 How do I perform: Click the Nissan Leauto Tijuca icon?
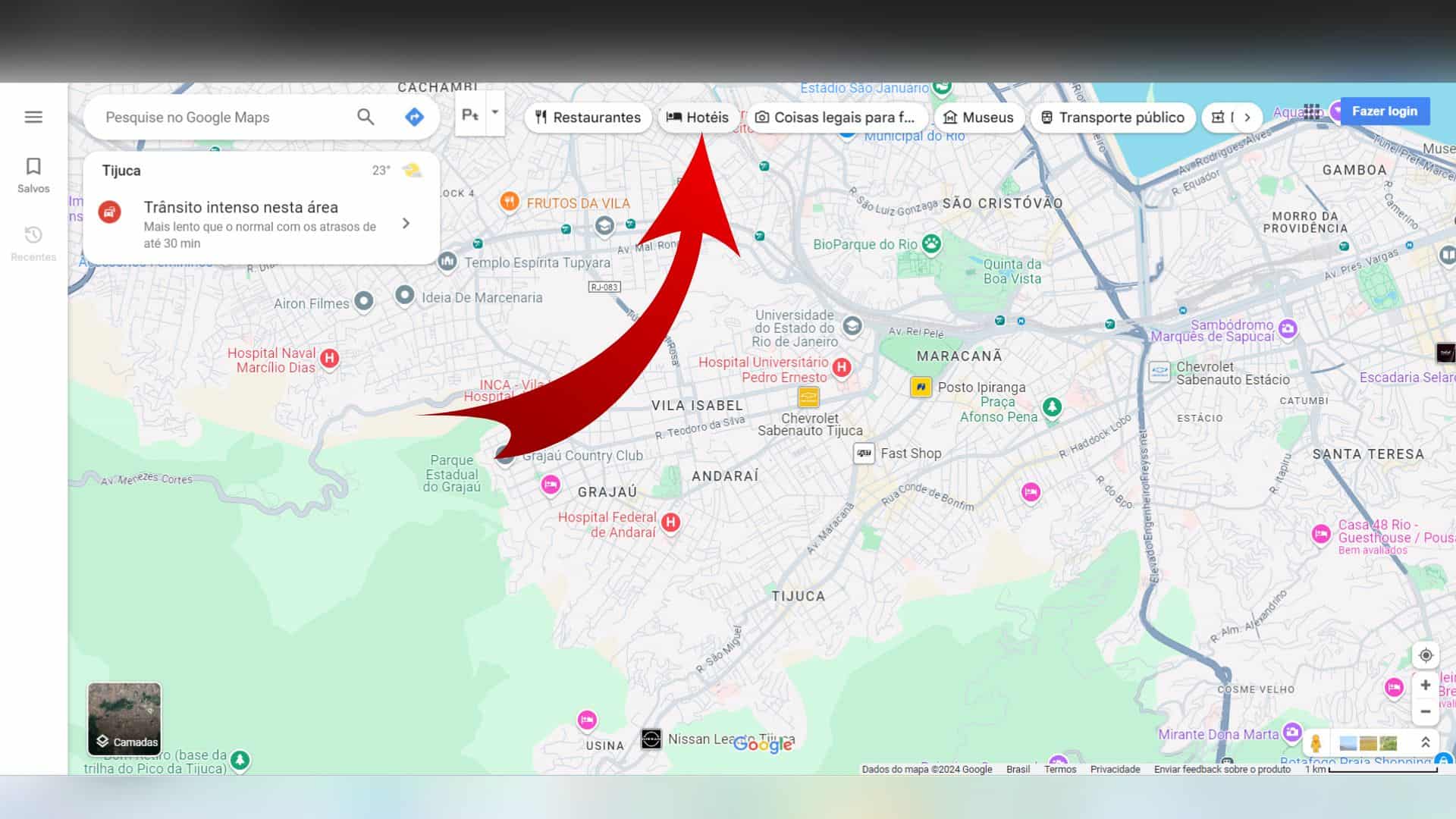pyautogui.click(x=651, y=739)
